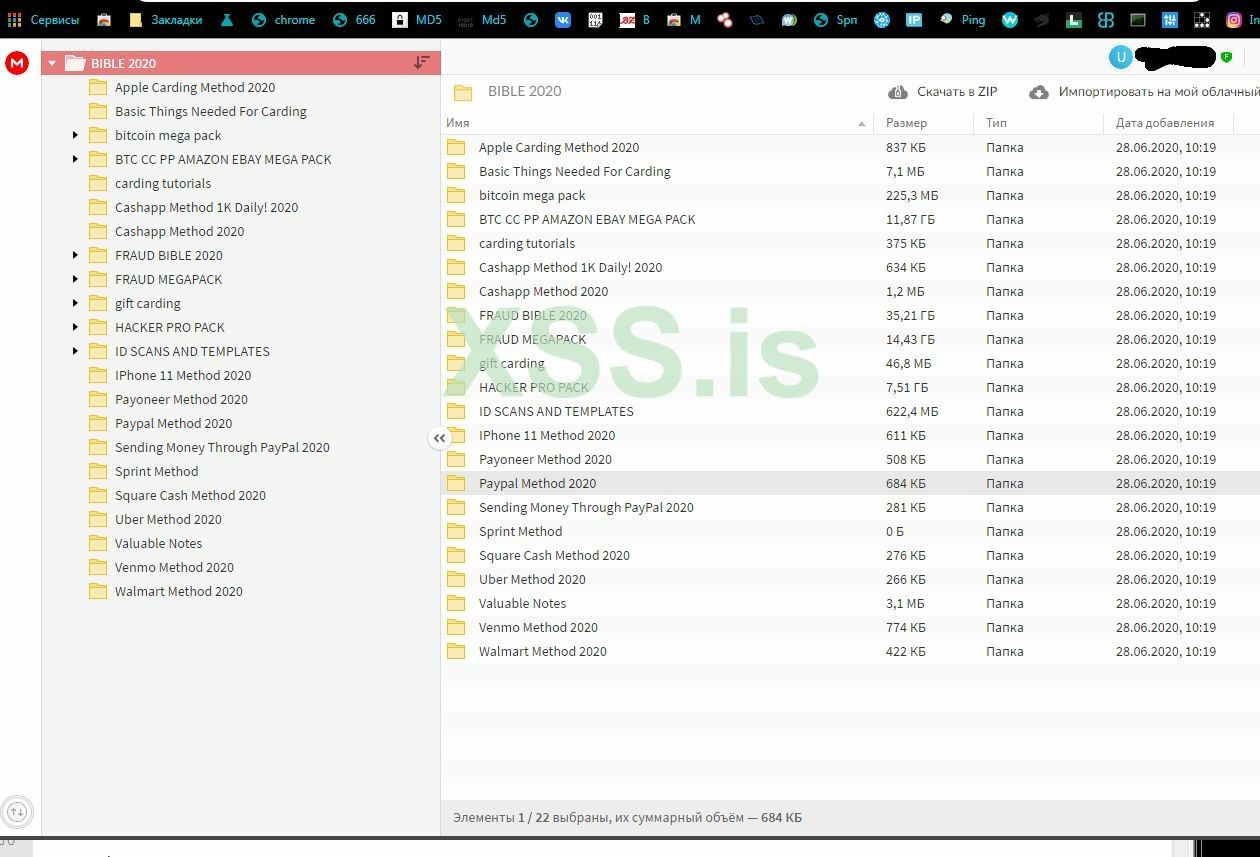The height and width of the screenshot is (857, 1260).
Task: Click folder icon of Valuable Notes in tree
Action: (98, 543)
